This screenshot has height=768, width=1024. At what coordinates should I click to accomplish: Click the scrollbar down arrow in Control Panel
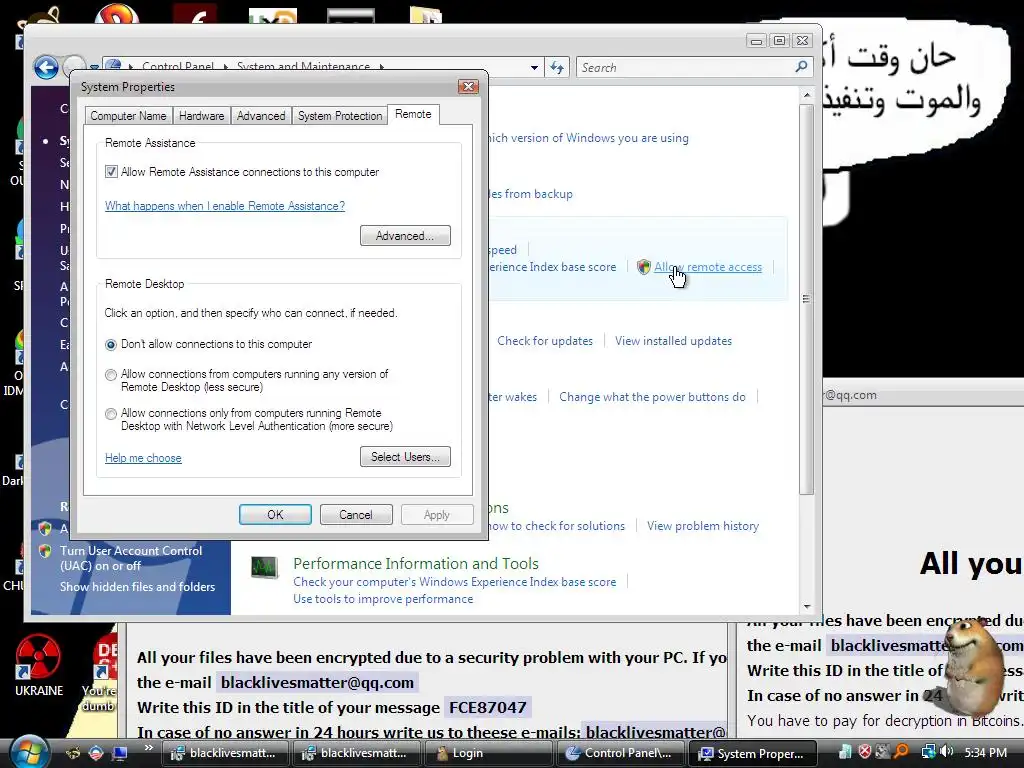[x=807, y=607]
